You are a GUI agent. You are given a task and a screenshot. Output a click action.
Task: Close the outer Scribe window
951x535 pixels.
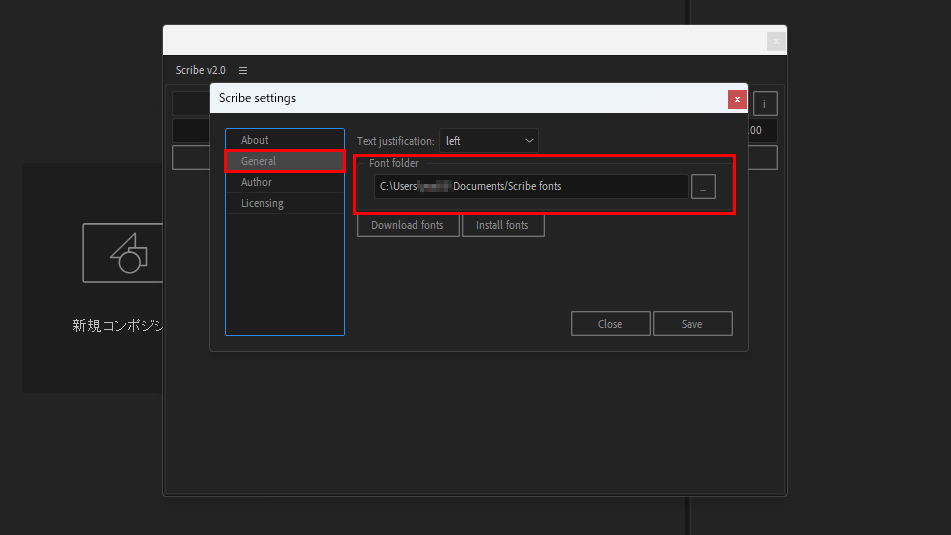pos(776,41)
